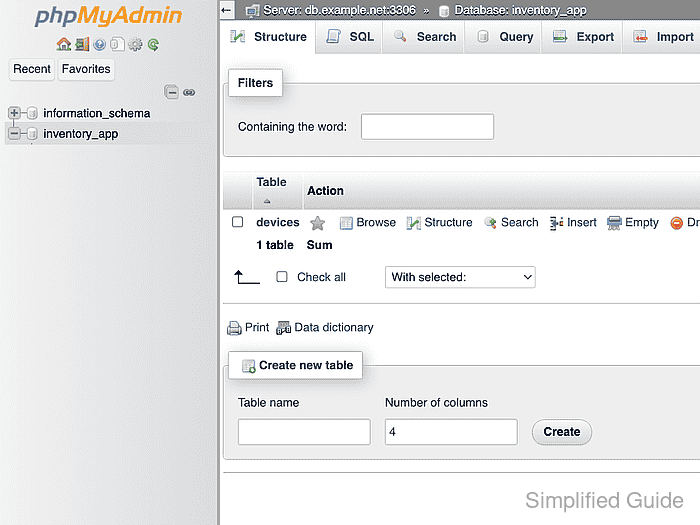Open the Export tab
Viewport: 700px width, 525px height.
tap(583, 37)
